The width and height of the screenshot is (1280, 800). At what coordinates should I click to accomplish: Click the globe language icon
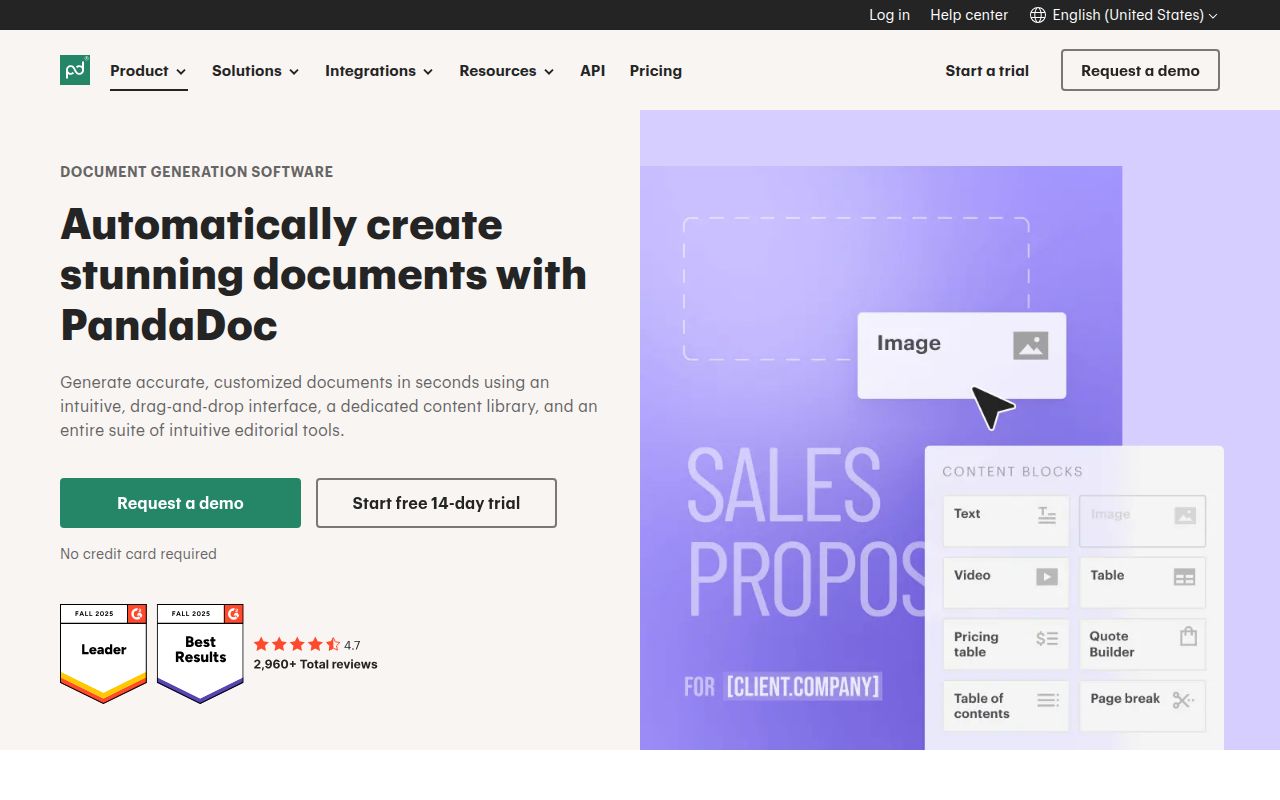pyautogui.click(x=1038, y=15)
